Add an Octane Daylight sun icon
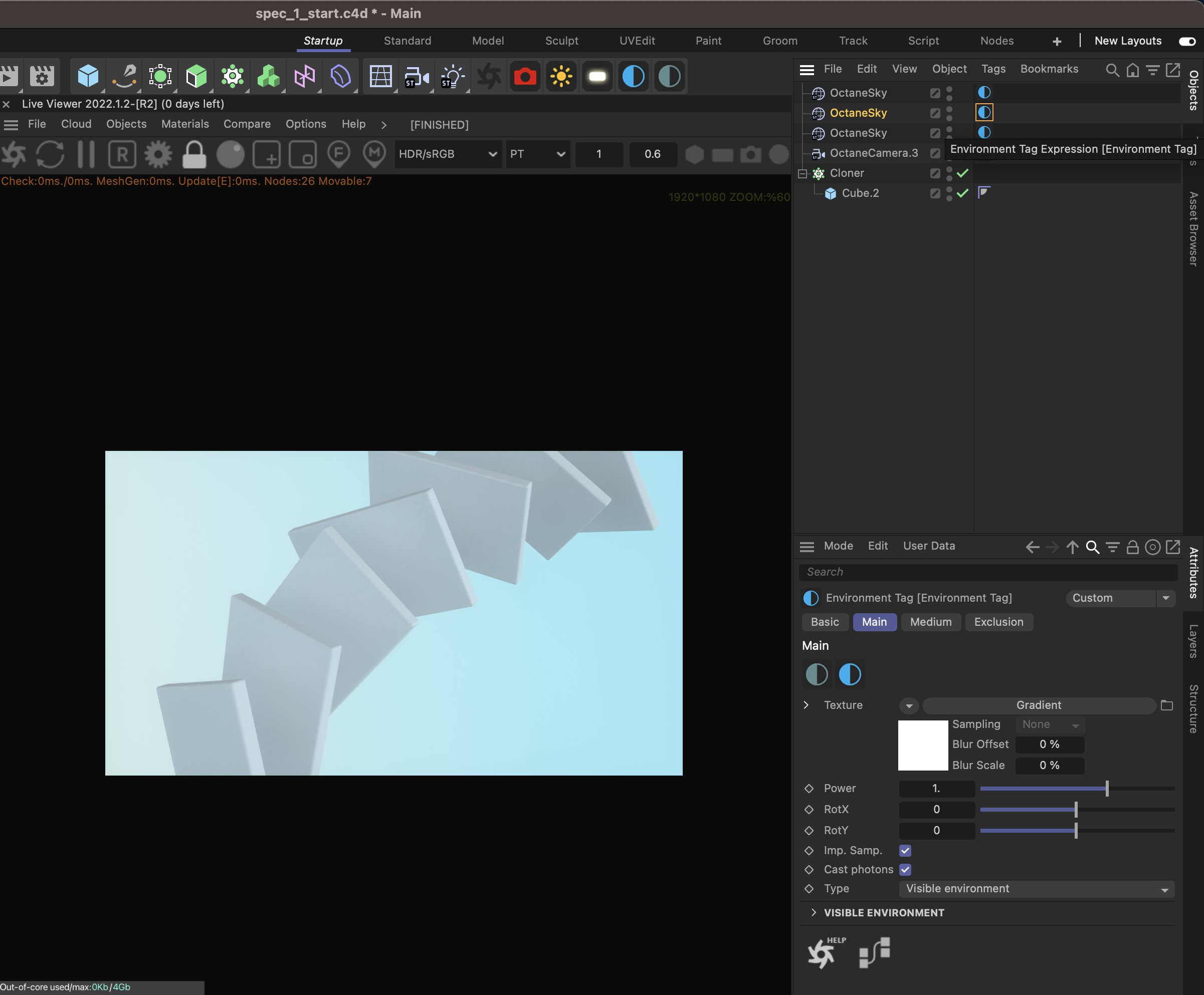 coord(561,76)
